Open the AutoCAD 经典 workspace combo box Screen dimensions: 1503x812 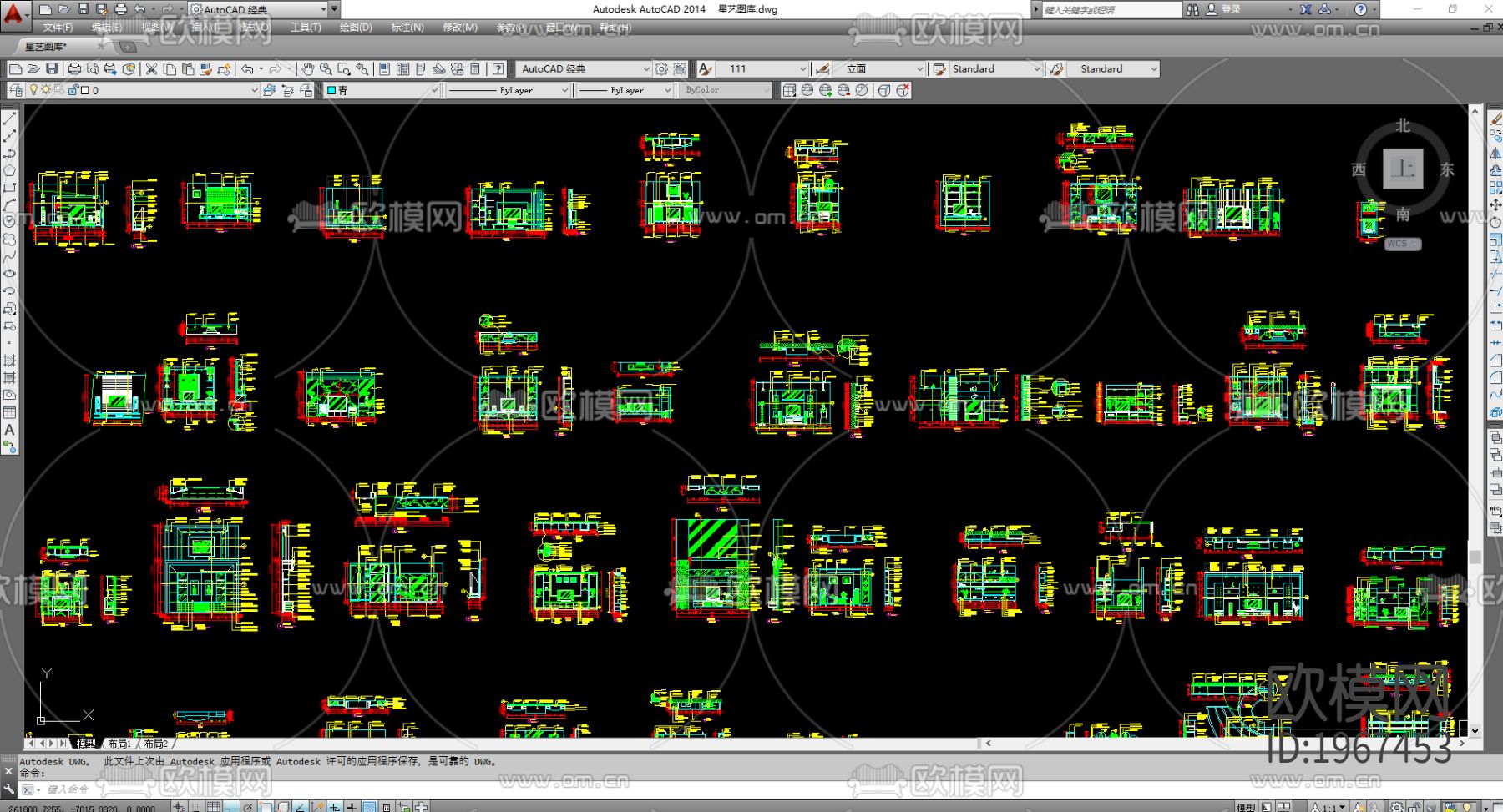pos(584,68)
